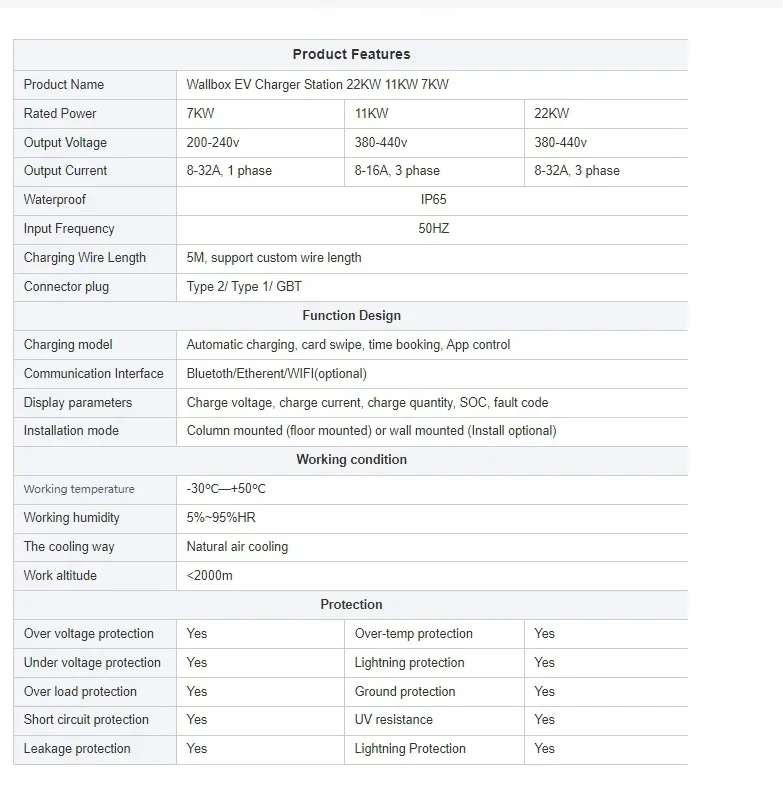Select the Type 2/ Type 1/ GBT cell
This screenshot has height=787, width=783.
[244, 287]
